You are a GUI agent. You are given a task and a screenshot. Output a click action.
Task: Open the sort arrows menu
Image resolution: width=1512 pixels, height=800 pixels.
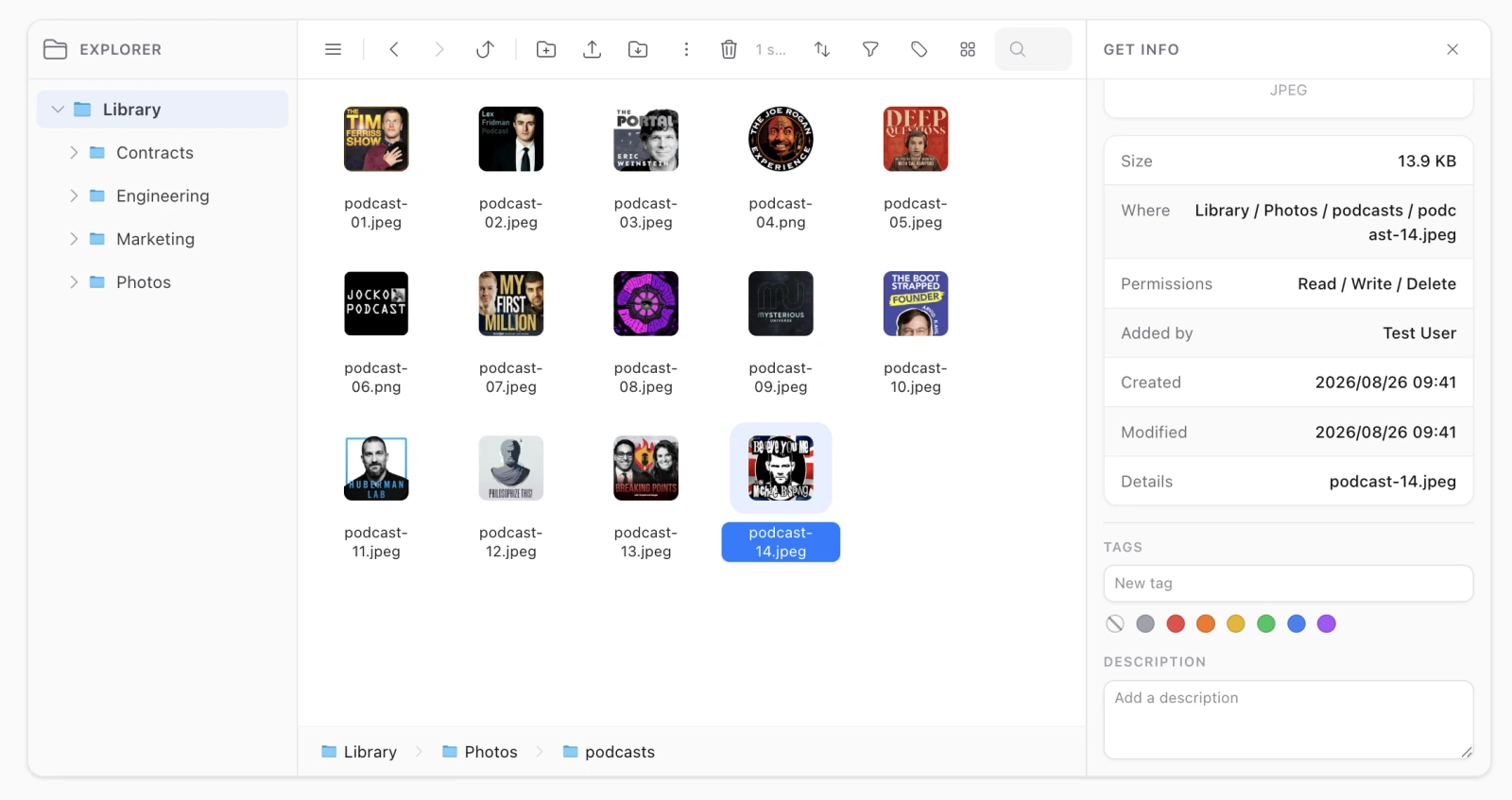[x=822, y=49]
